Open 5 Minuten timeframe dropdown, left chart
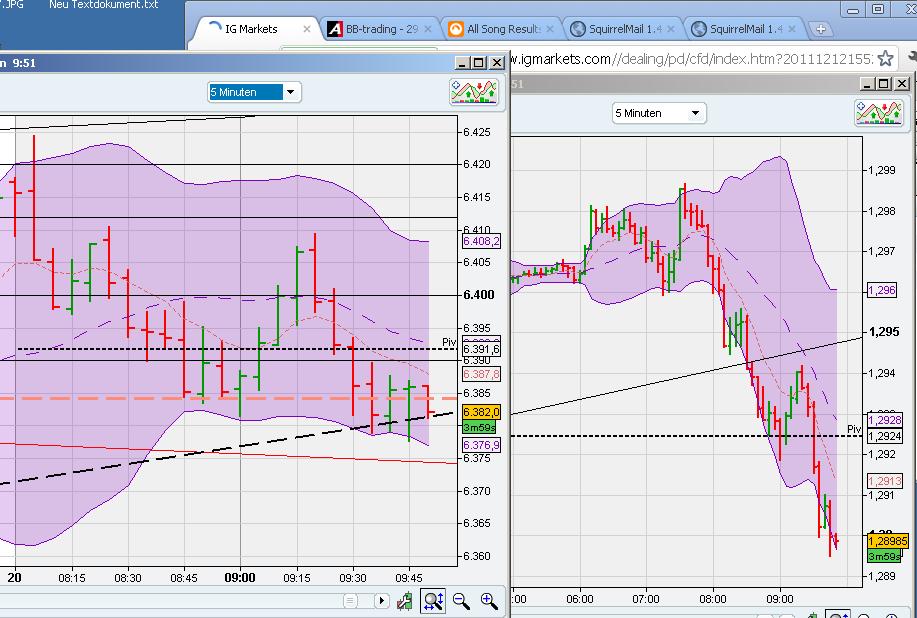917x618 pixels. click(254, 92)
